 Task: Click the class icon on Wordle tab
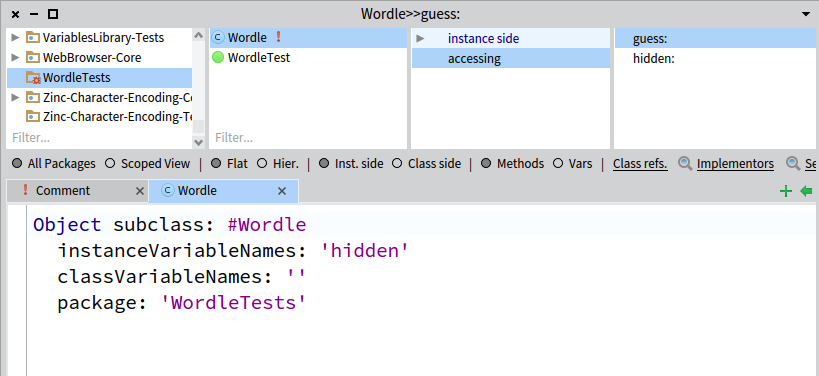coord(168,191)
